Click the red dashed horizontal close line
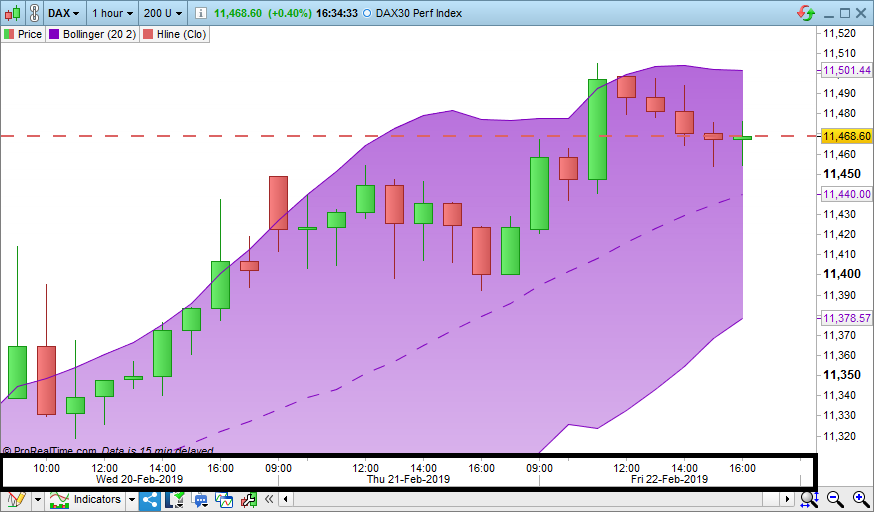Image resolution: width=874 pixels, height=512 pixels. coord(410,136)
